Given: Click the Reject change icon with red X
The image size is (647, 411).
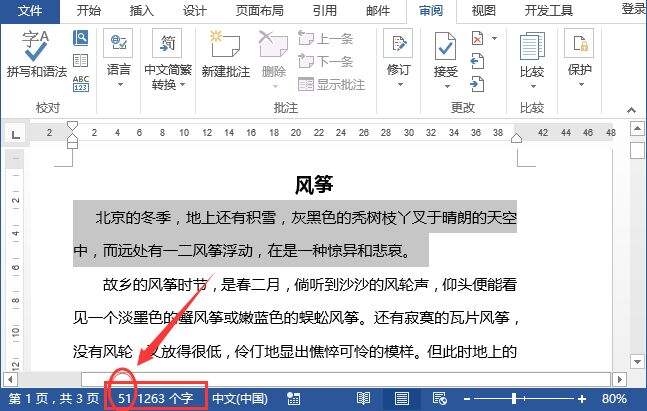Looking at the screenshot, I should [x=477, y=38].
